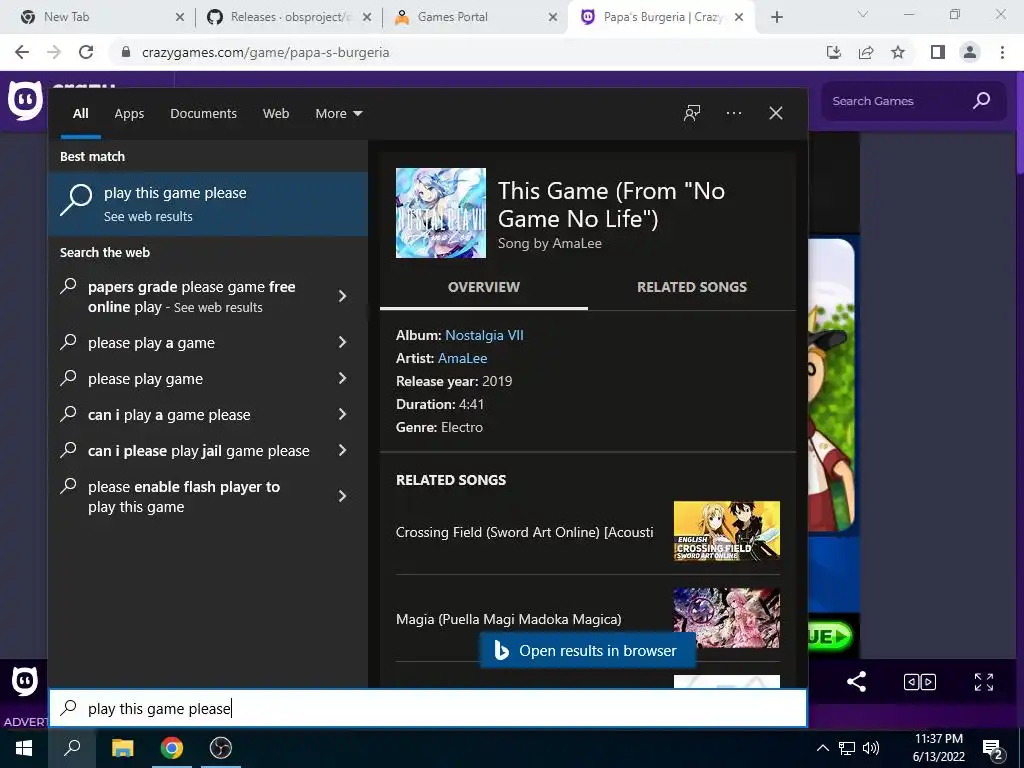Click in the Windows search text box
The height and width of the screenshot is (768, 1024).
tap(428, 708)
